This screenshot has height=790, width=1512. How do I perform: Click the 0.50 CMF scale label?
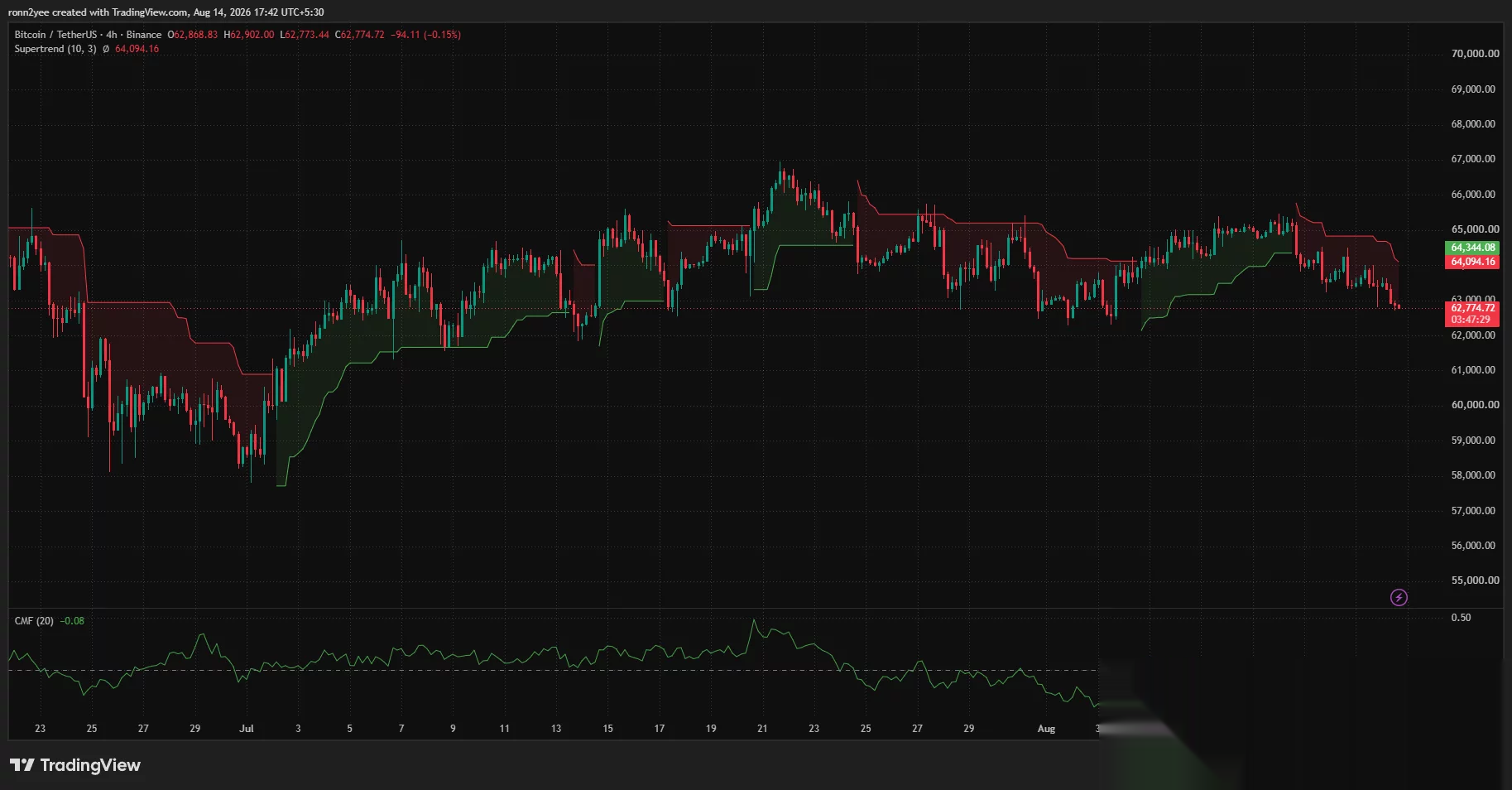click(x=1461, y=618)
